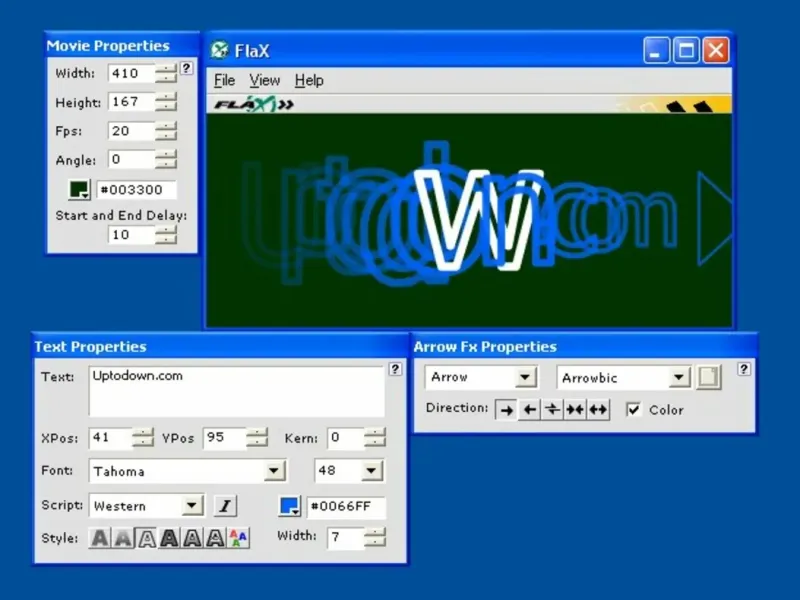Open help for Arrow Fx Properties panel

pyautogui.click(x=744, y=369)
